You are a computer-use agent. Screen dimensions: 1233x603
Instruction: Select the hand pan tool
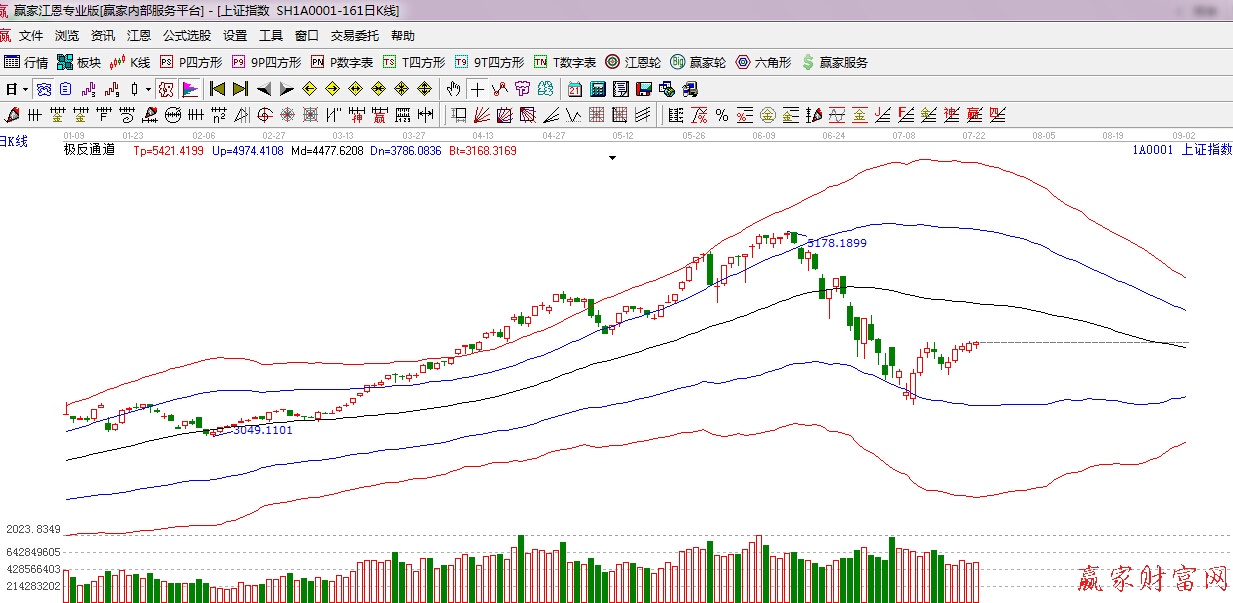[454, 89]
